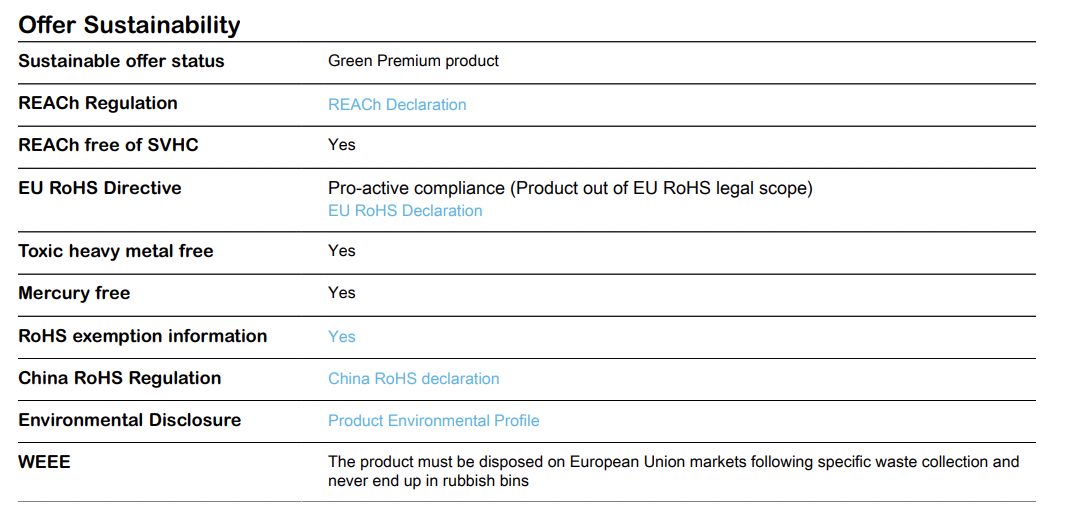Viewport: 1078px width, 526px height.
Task: Open the REACh Declaration link
Action: (x=397, y=105)
